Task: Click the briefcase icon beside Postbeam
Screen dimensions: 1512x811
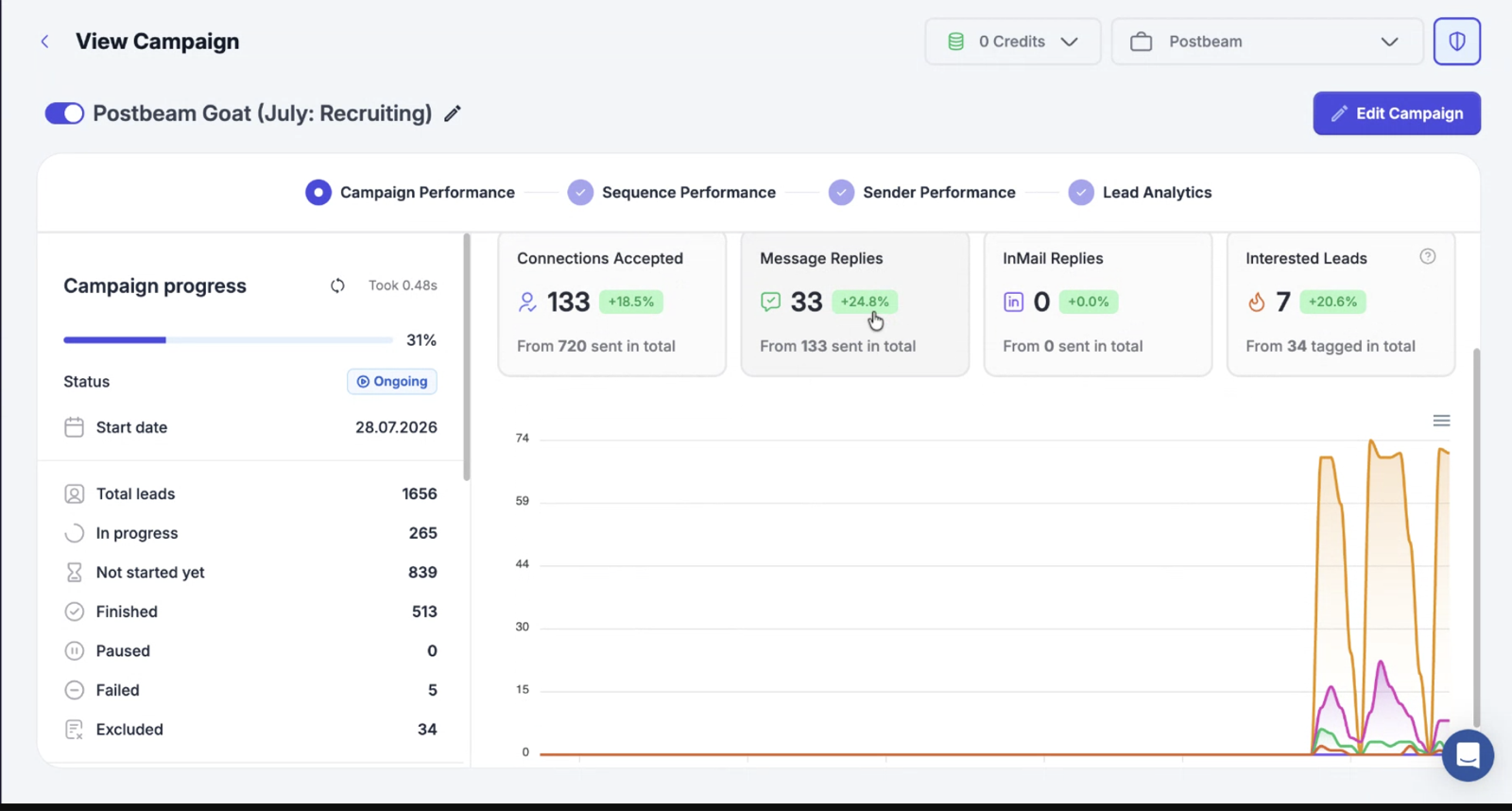Action: (x=1142, y=42)
